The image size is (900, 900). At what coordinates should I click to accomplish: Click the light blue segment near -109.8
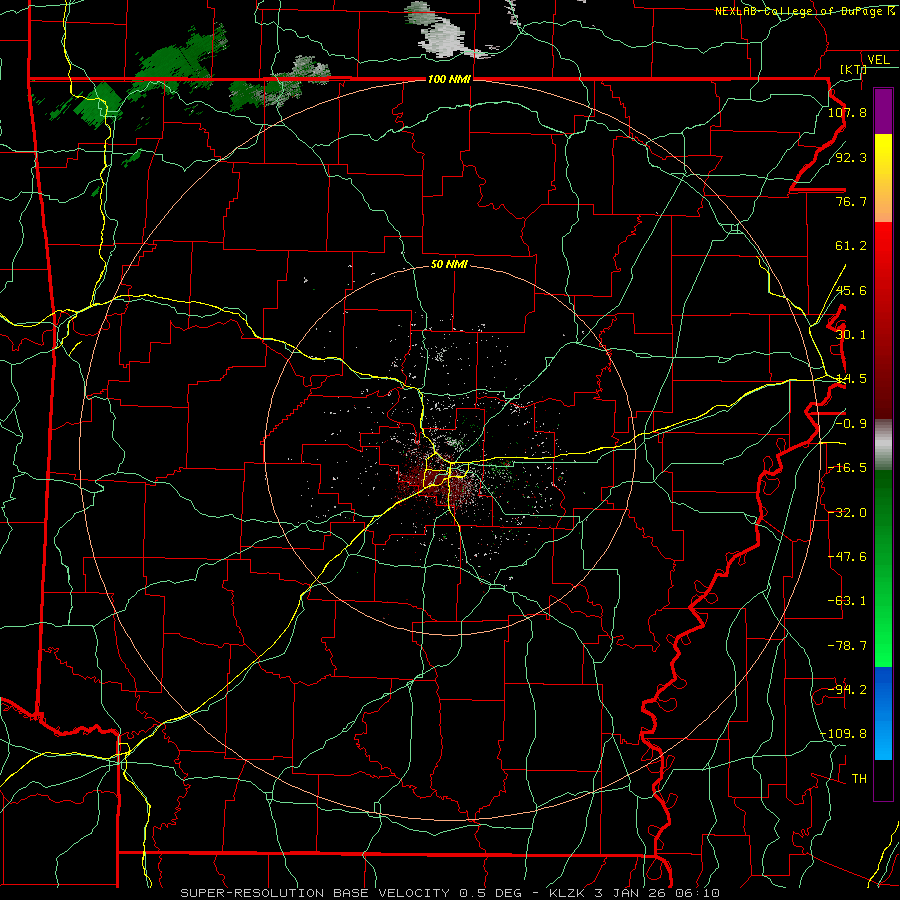coord(883,739)
